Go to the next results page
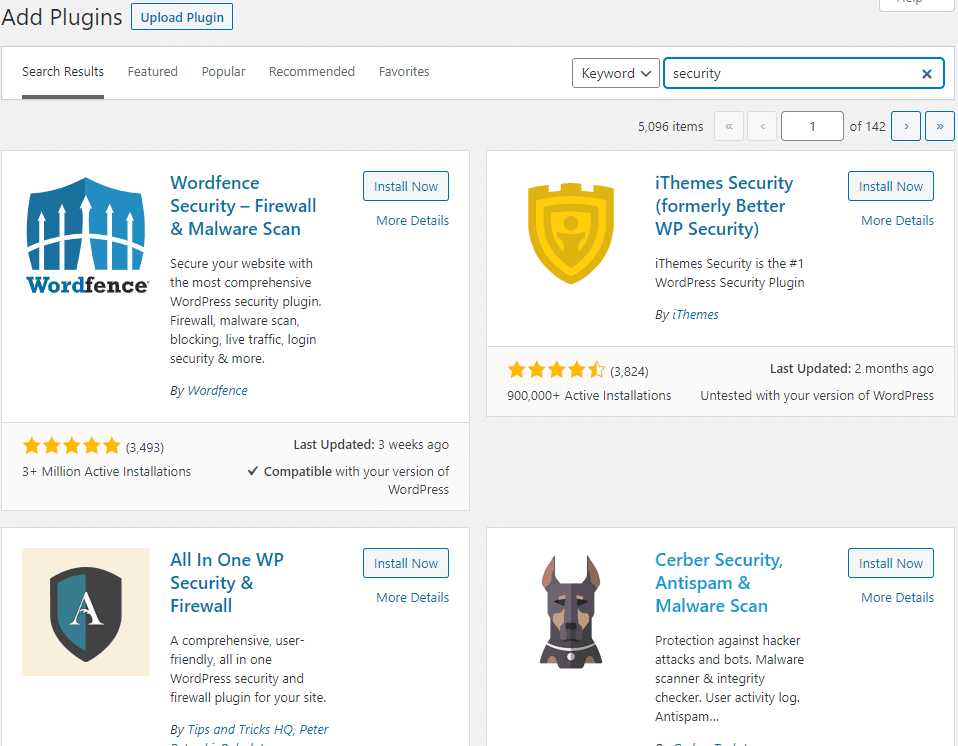Screen dimensions: 958x746 [905, 126]
